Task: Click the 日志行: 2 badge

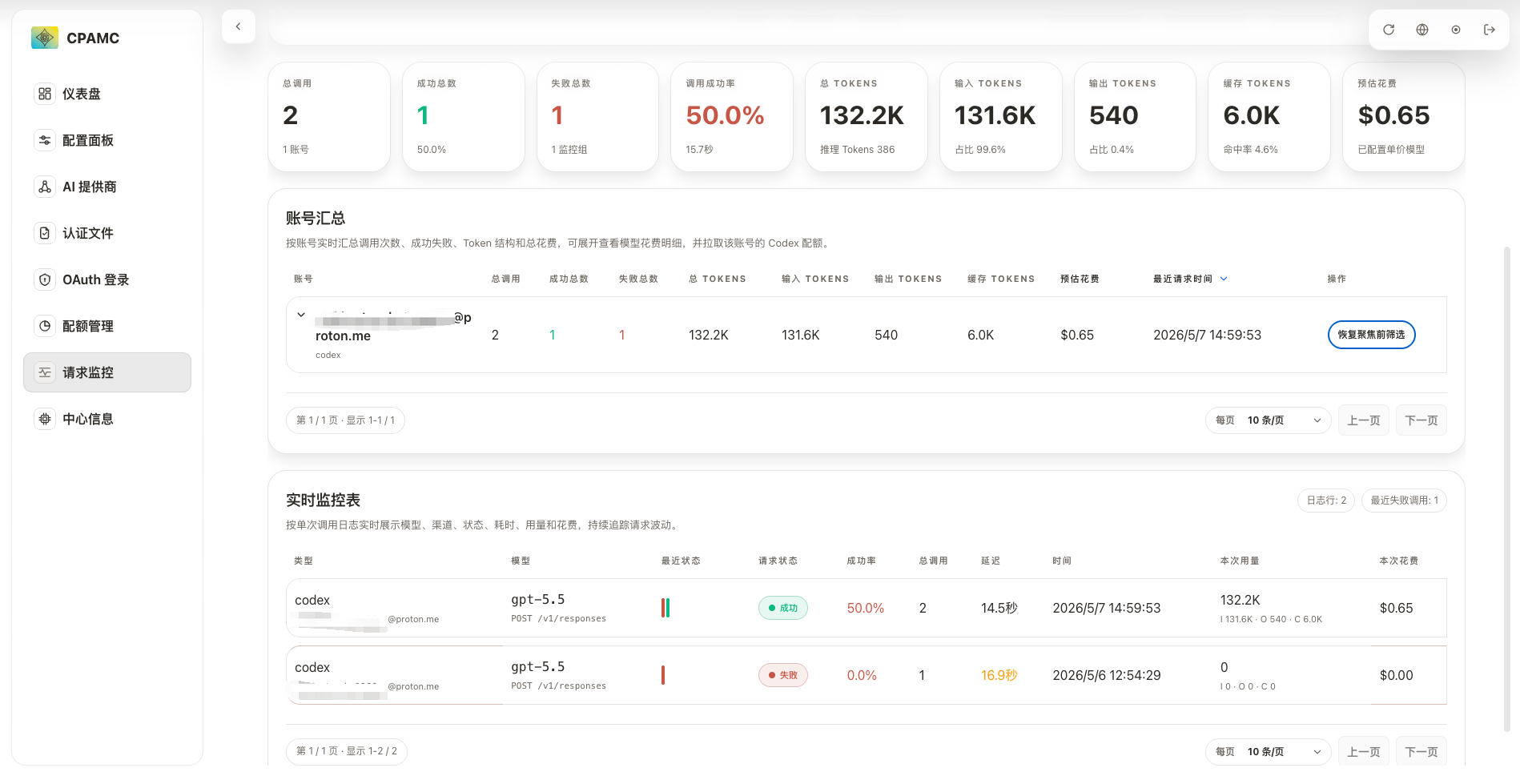Action: tap(1326, 501)
